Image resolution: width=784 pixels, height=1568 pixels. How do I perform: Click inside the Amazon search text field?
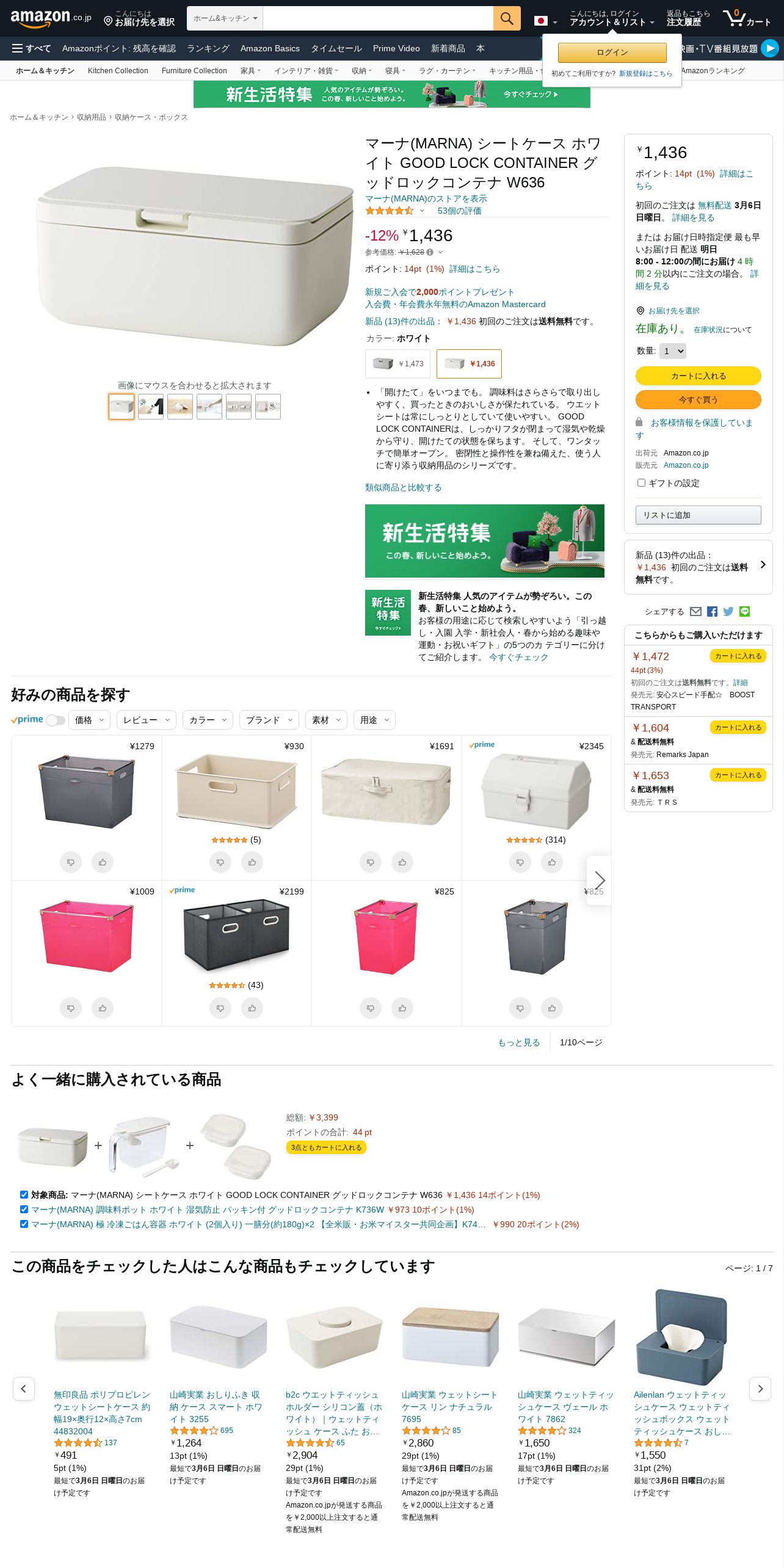point(378,18)
